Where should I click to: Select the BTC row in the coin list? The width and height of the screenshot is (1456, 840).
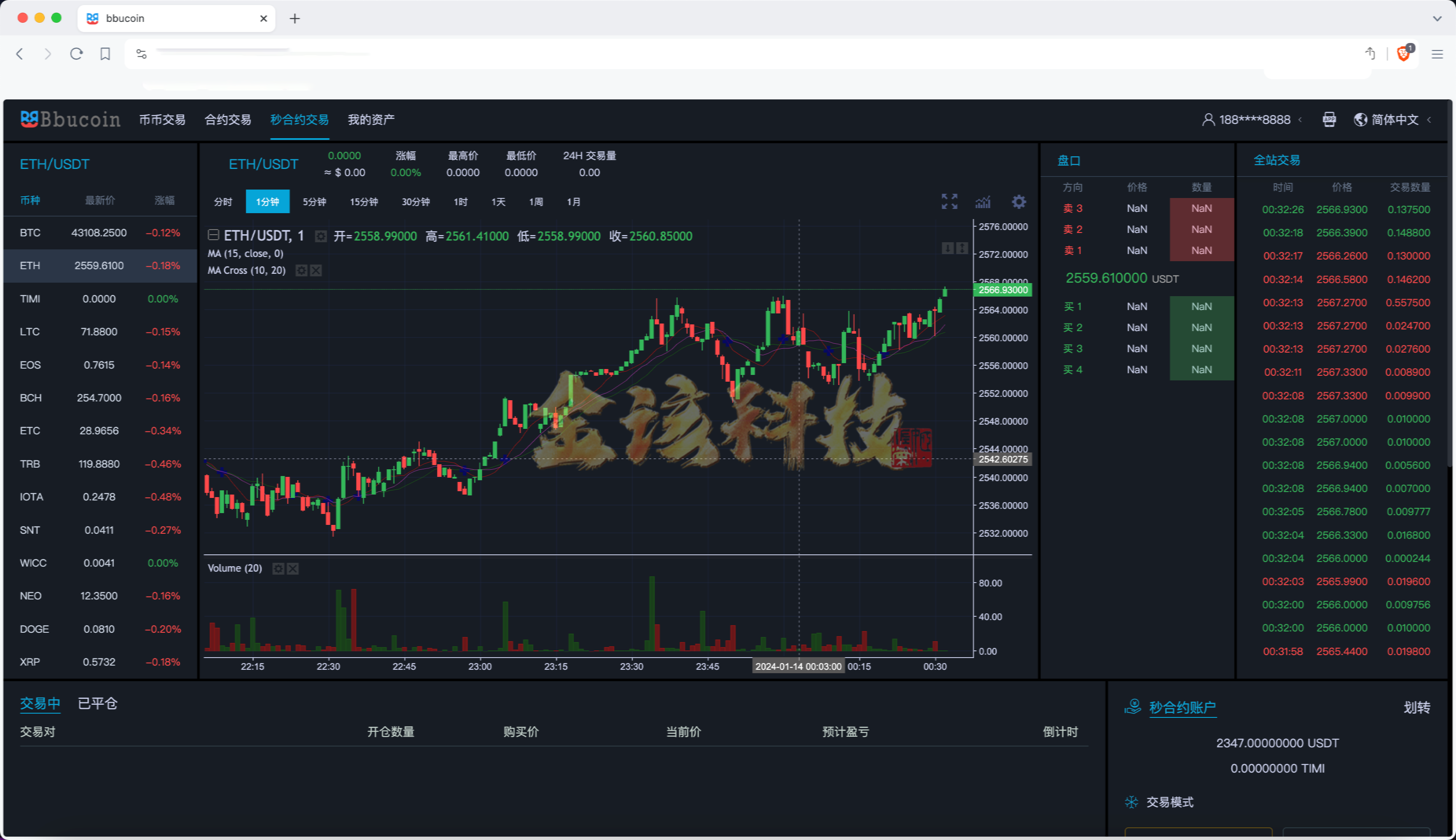point(98,232)
